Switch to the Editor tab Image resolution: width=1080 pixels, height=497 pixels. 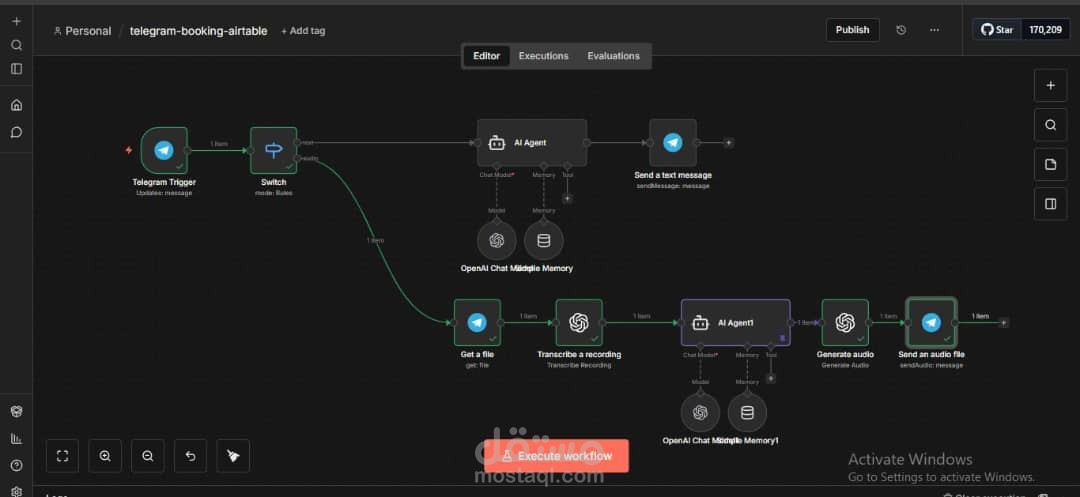click(486, 56)
